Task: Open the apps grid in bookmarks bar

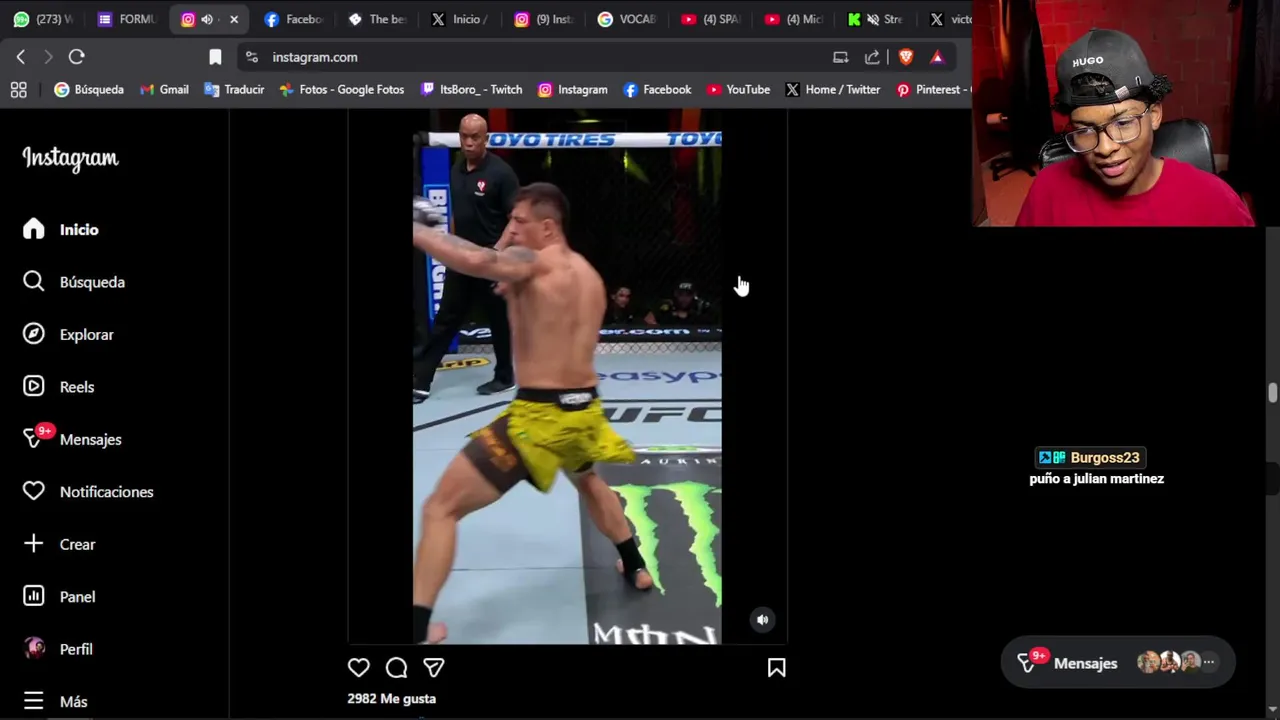Action: point(18,90)
